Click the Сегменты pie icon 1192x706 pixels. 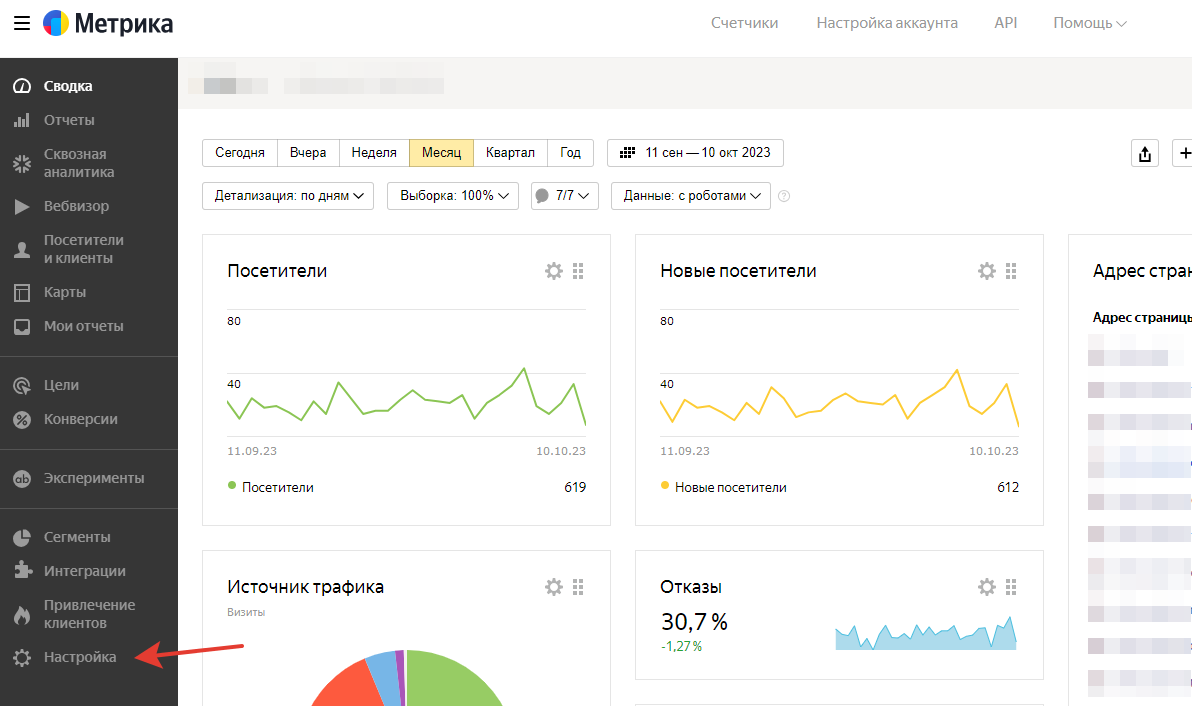22,537
